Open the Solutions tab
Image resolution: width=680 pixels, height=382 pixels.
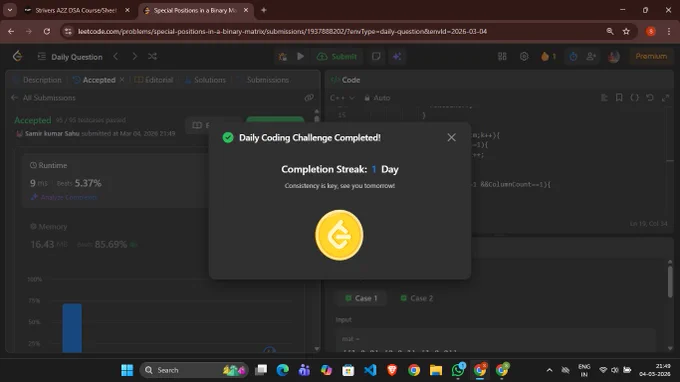tap(206, 80)
